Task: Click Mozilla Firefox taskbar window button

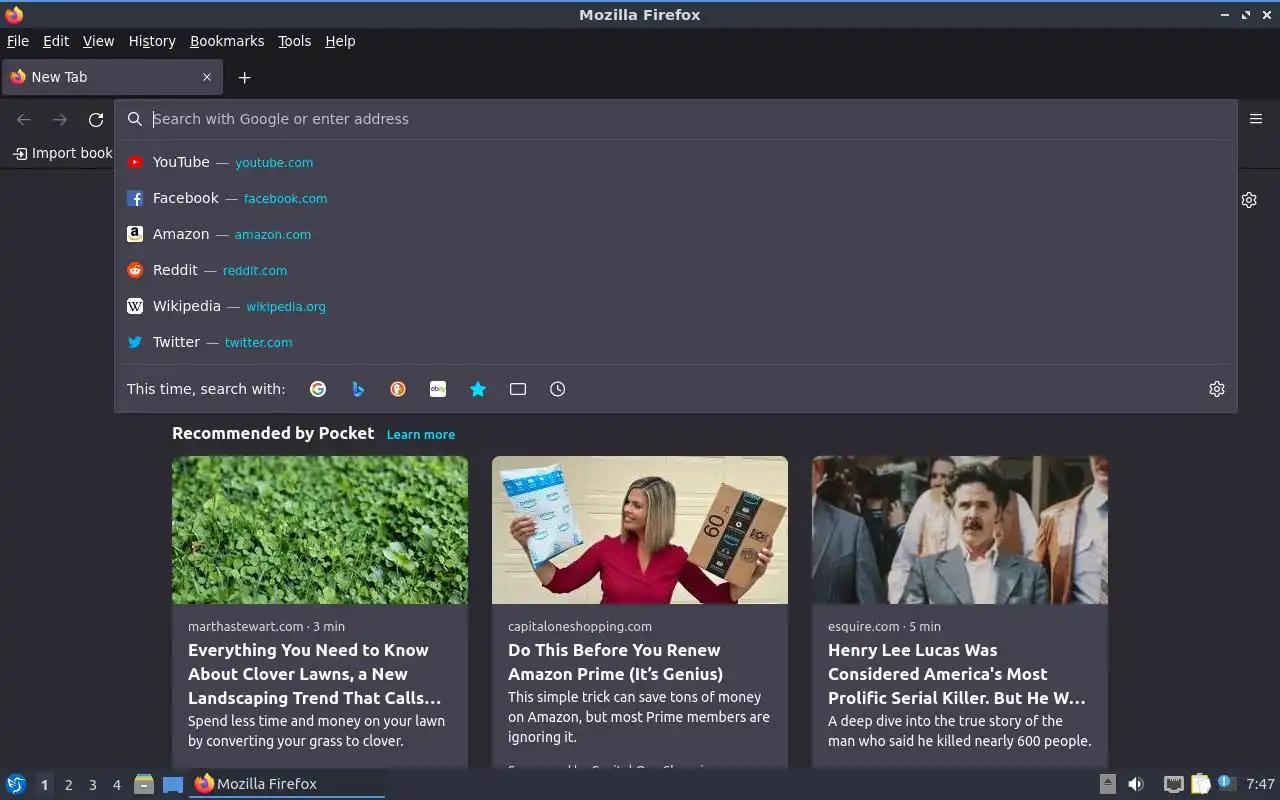Action: tap(287, 784)
